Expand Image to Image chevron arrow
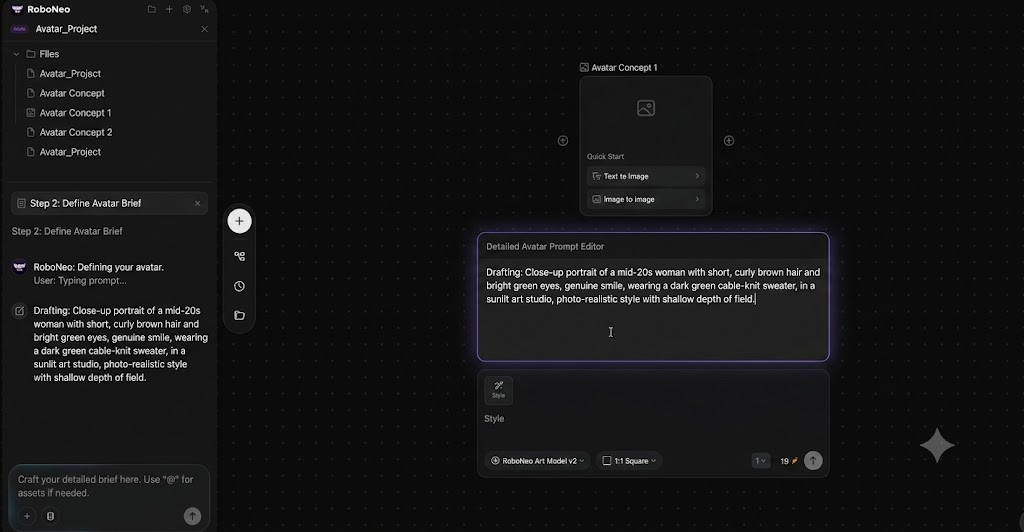The height and width of the screenshot is (532, 1024). coord(697,200)
